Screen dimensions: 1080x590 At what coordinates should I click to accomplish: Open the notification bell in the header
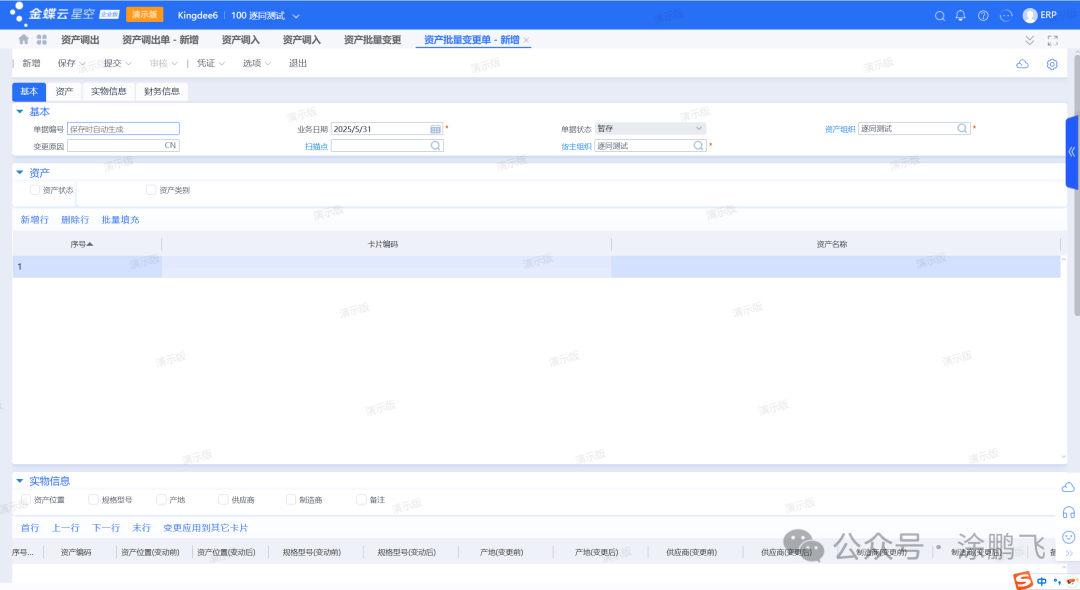[961, 16]
